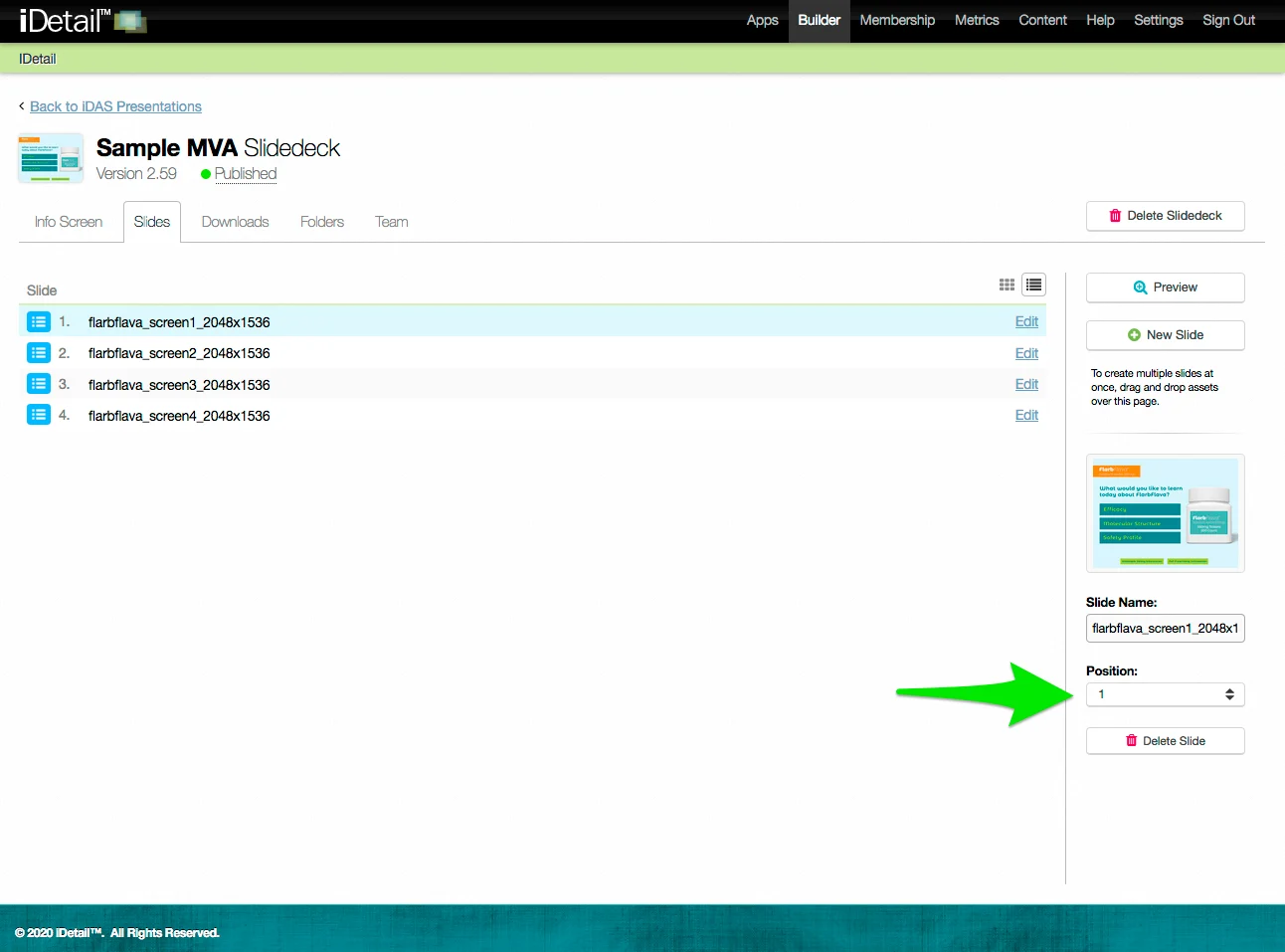Select flarbflava_screen4_2048x1536 row text
The image size is (1285, 952).
(x=179, y=416)
